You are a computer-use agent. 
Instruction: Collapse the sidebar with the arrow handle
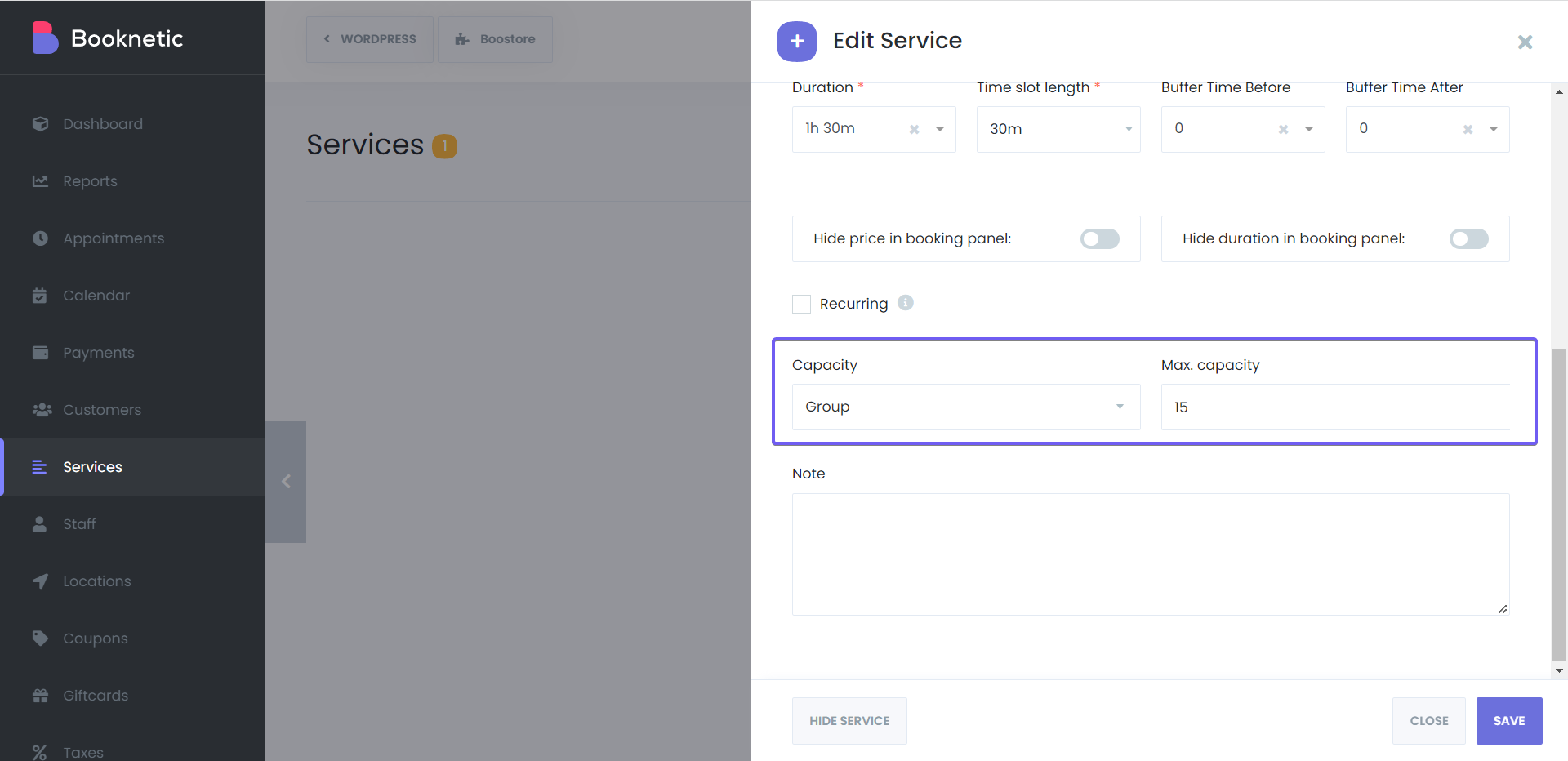click(286, 482)
